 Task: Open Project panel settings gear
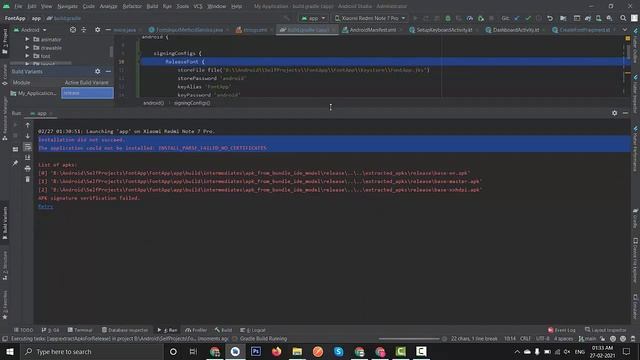[x=97, y=30]
